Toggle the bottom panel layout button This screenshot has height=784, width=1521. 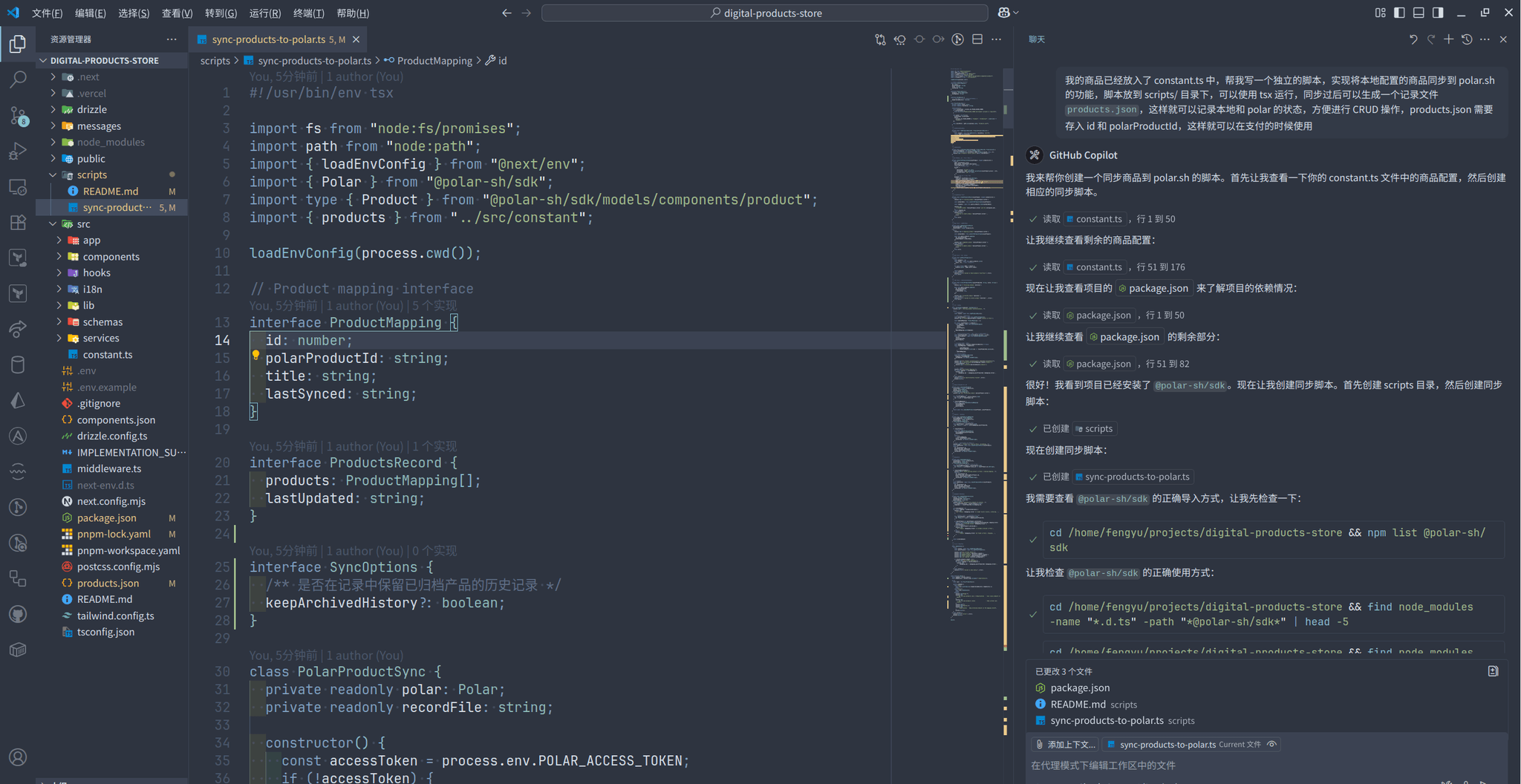tap(1419, 13)
